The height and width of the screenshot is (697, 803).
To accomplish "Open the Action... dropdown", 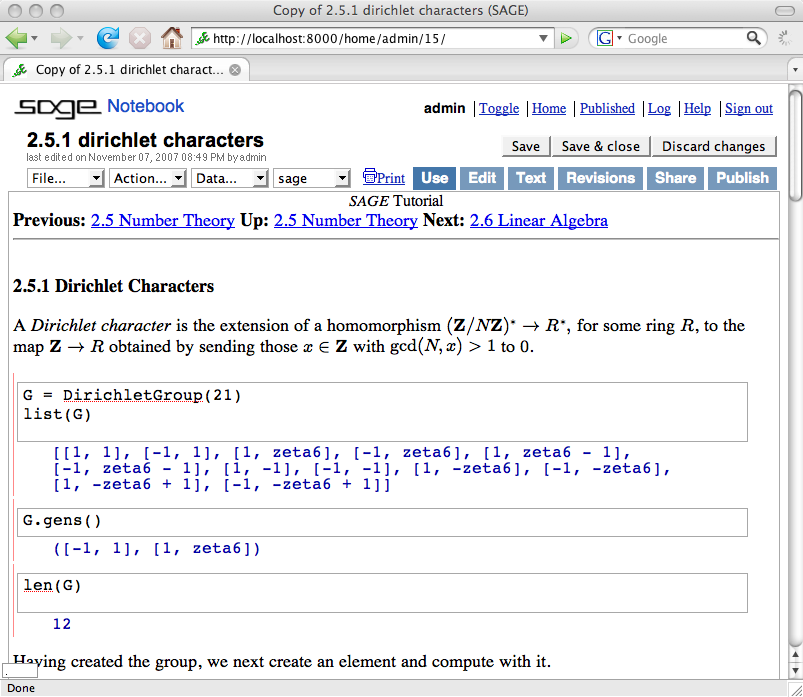I will pos(147,178).
